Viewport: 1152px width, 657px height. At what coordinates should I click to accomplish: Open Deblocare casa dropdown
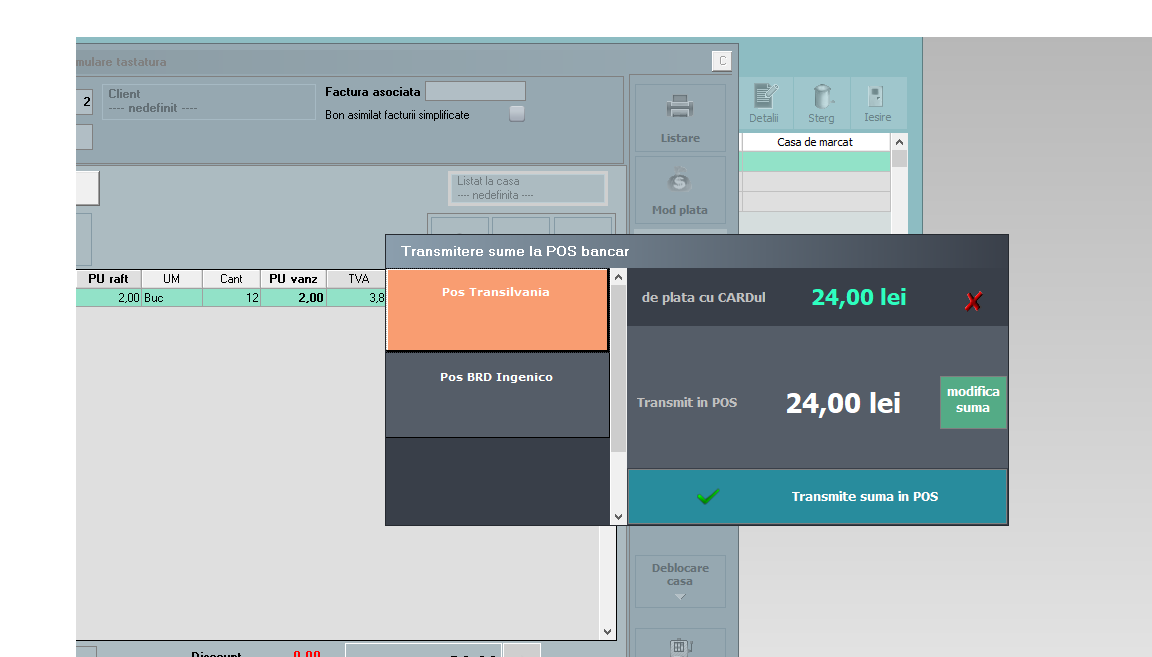pyautogui.click(x=680, y=581)
